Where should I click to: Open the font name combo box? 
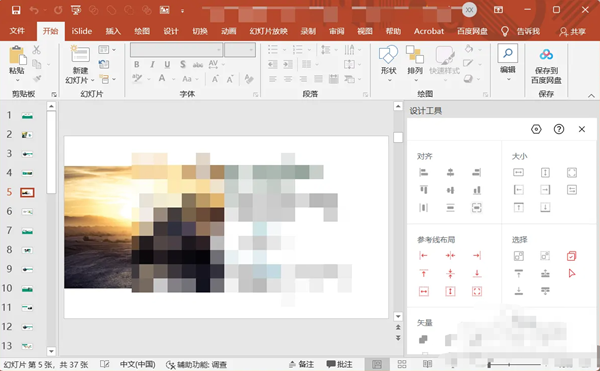coord(176,50)
